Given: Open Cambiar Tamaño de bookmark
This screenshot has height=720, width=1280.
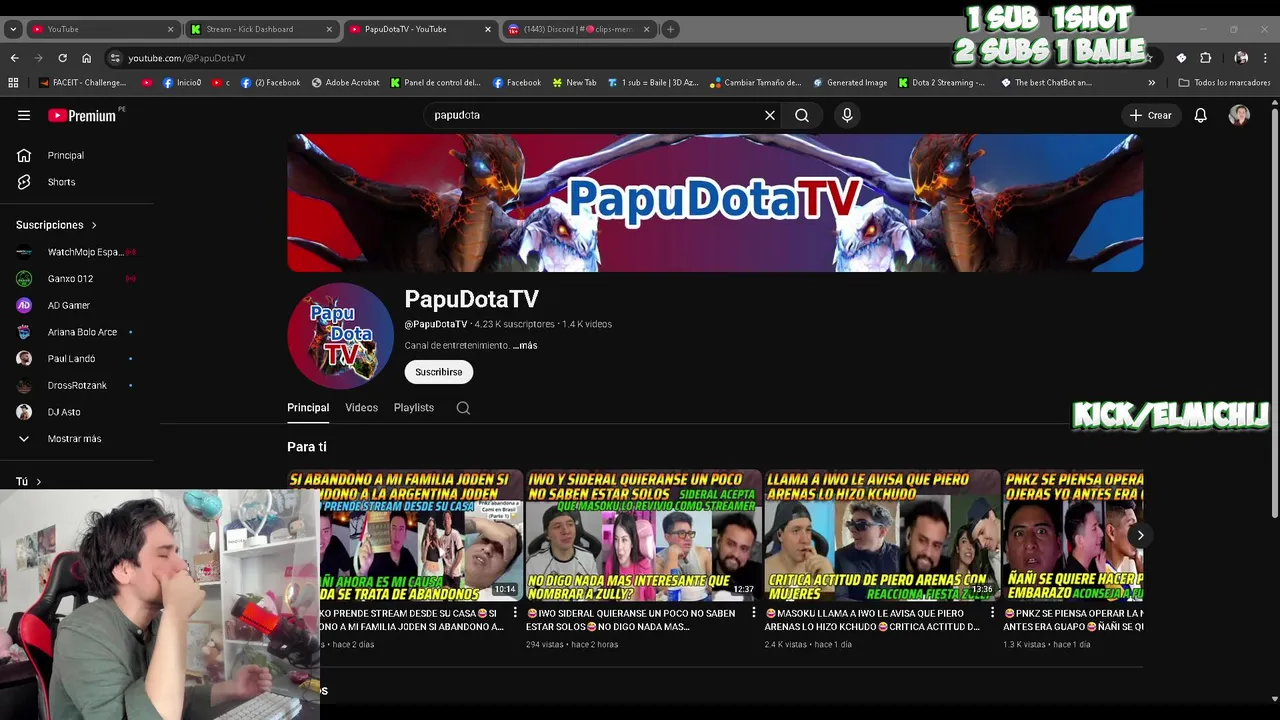Looking at the screenshot, I should 756,83.
